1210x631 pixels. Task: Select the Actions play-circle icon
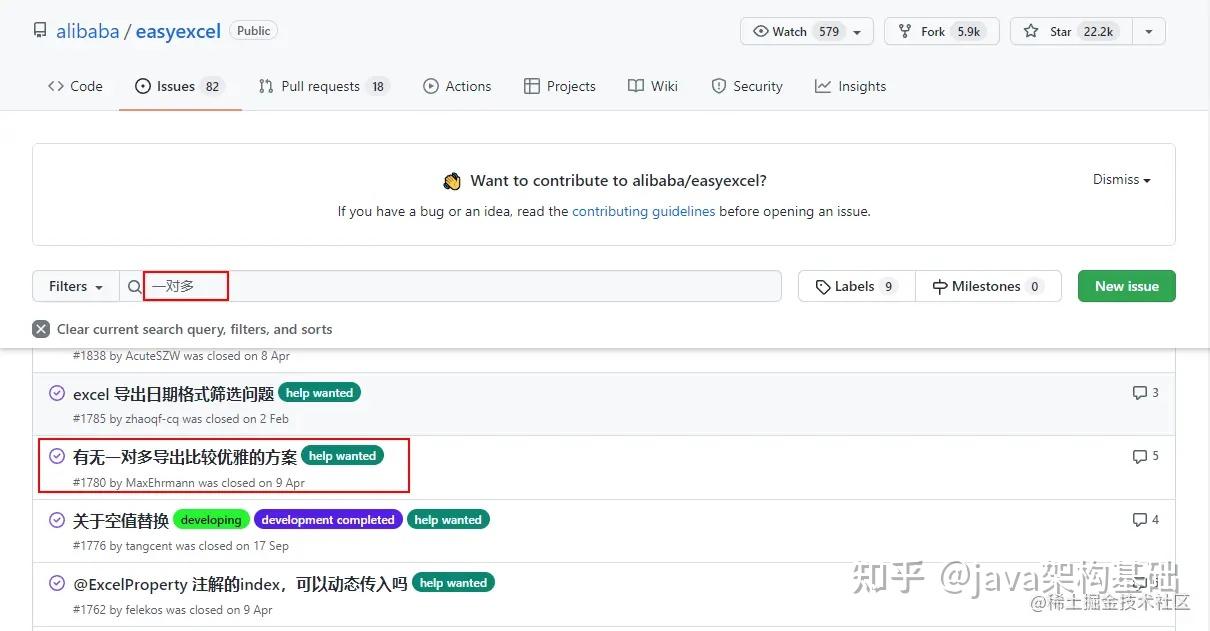430,86
